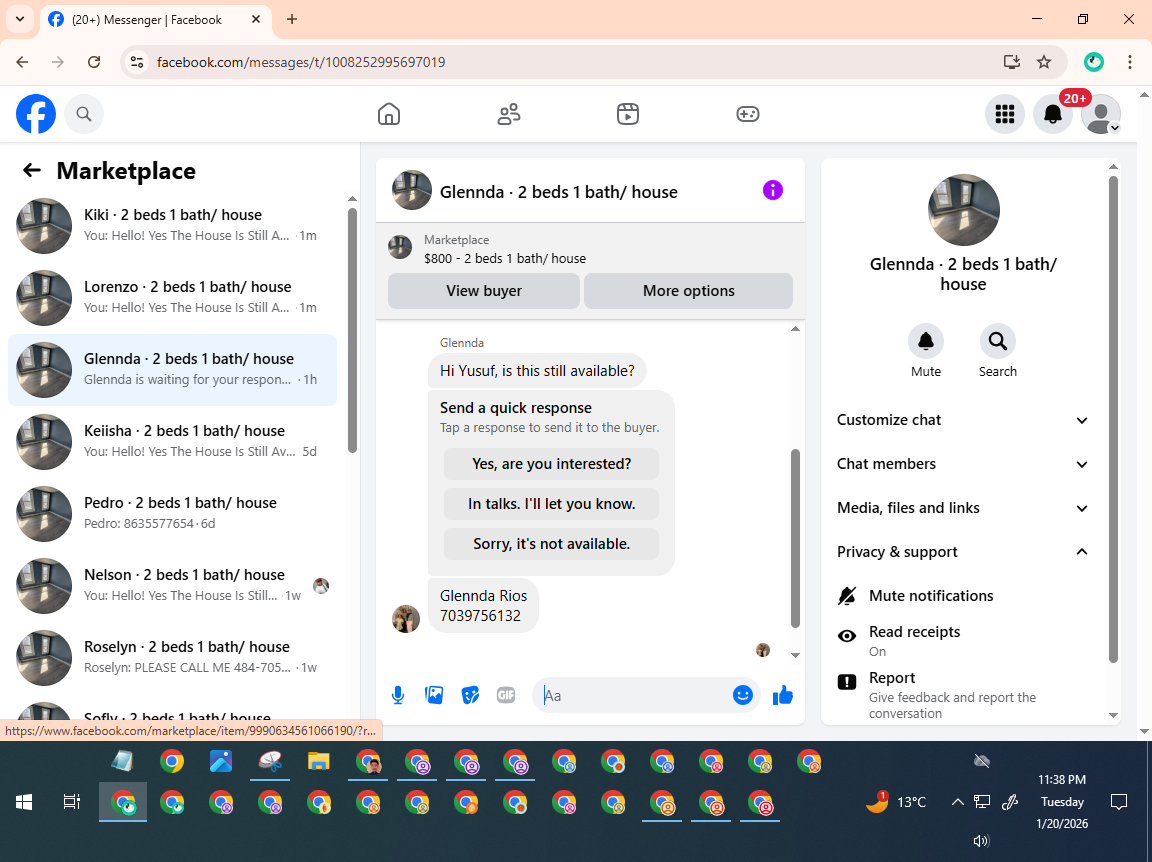The height and width of the screenshot is (862, 1152).
Task: Click the back arrow beside Marketplace
Action: [x=32, y=170]
